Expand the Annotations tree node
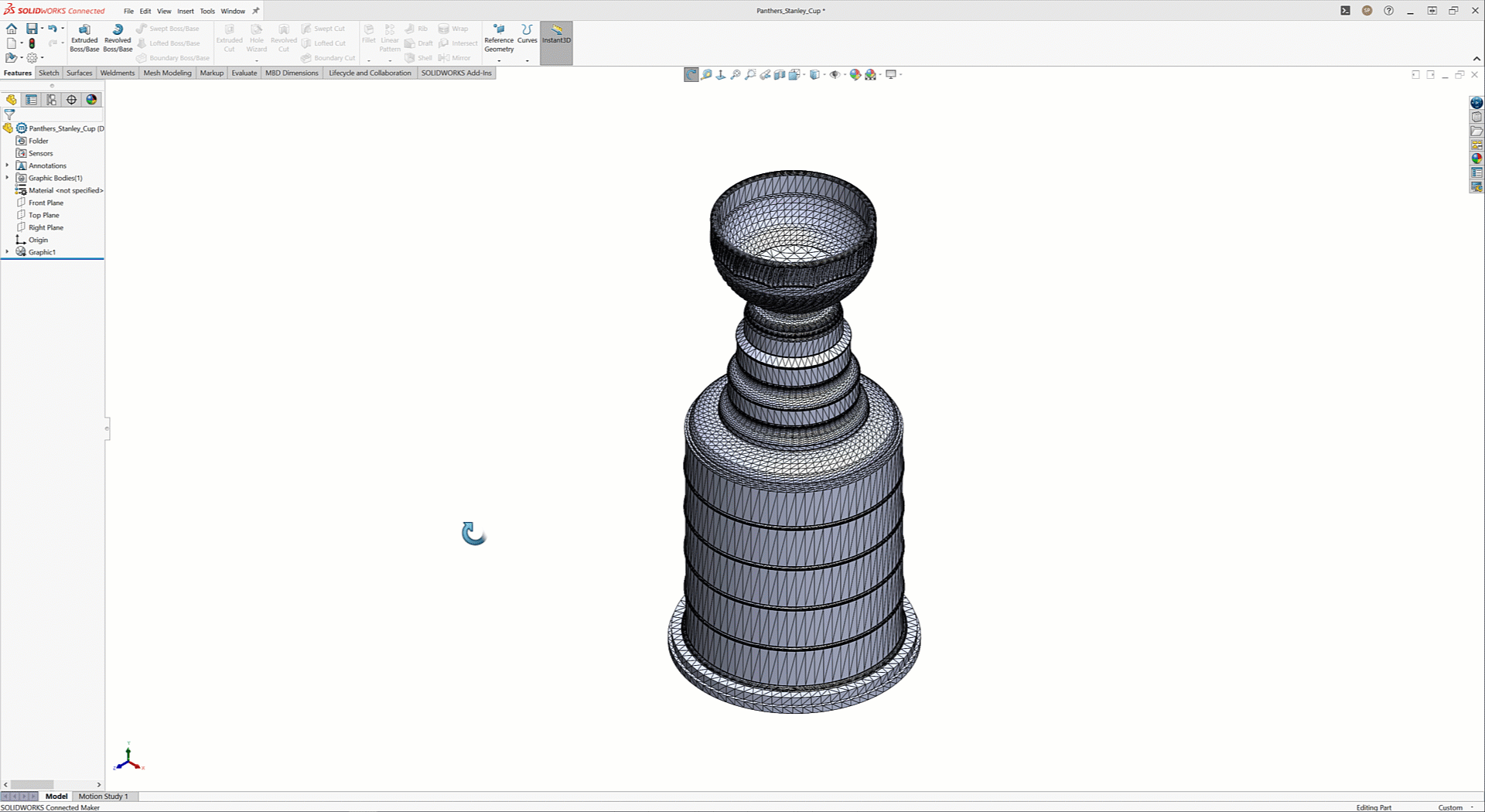The width and height of the screenshot is (1485, 812). point(7,165)
